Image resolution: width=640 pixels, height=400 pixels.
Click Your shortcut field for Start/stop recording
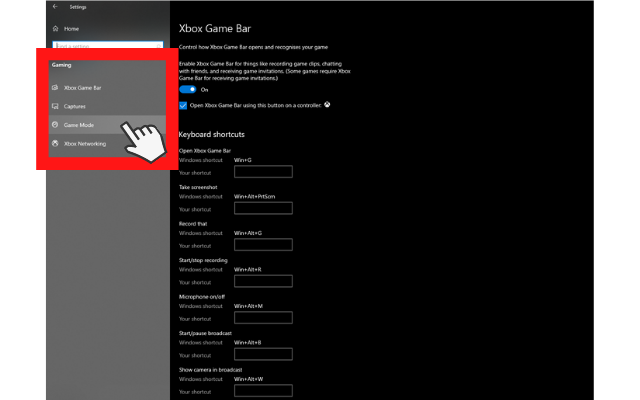(263, 281)
